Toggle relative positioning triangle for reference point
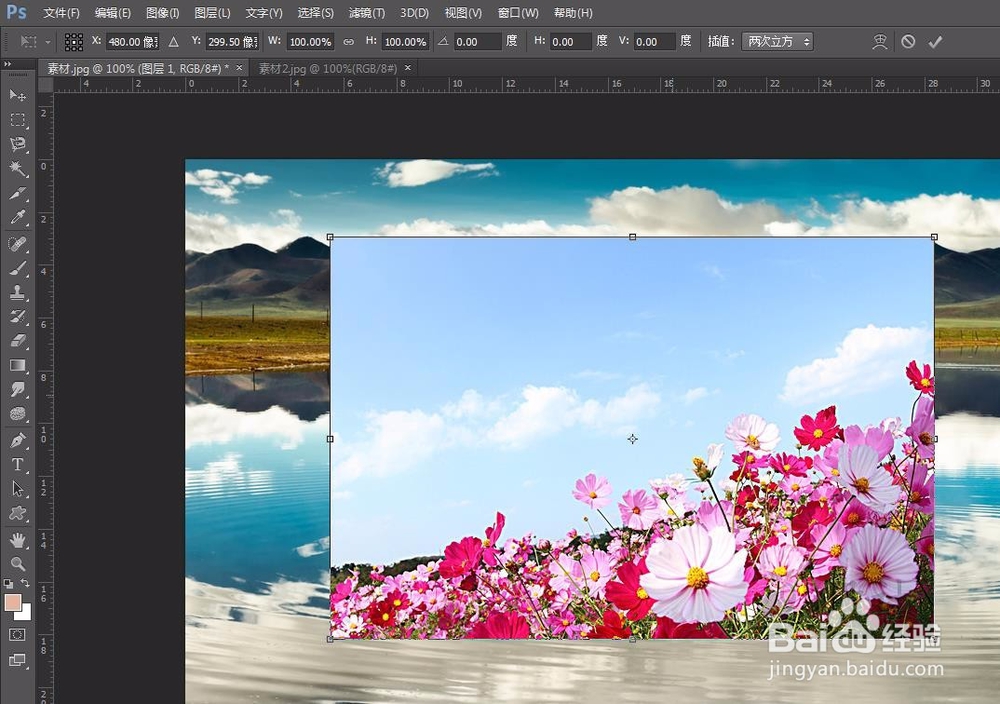Viewport: 1000px width, 704px height. [x=173, y=42]
